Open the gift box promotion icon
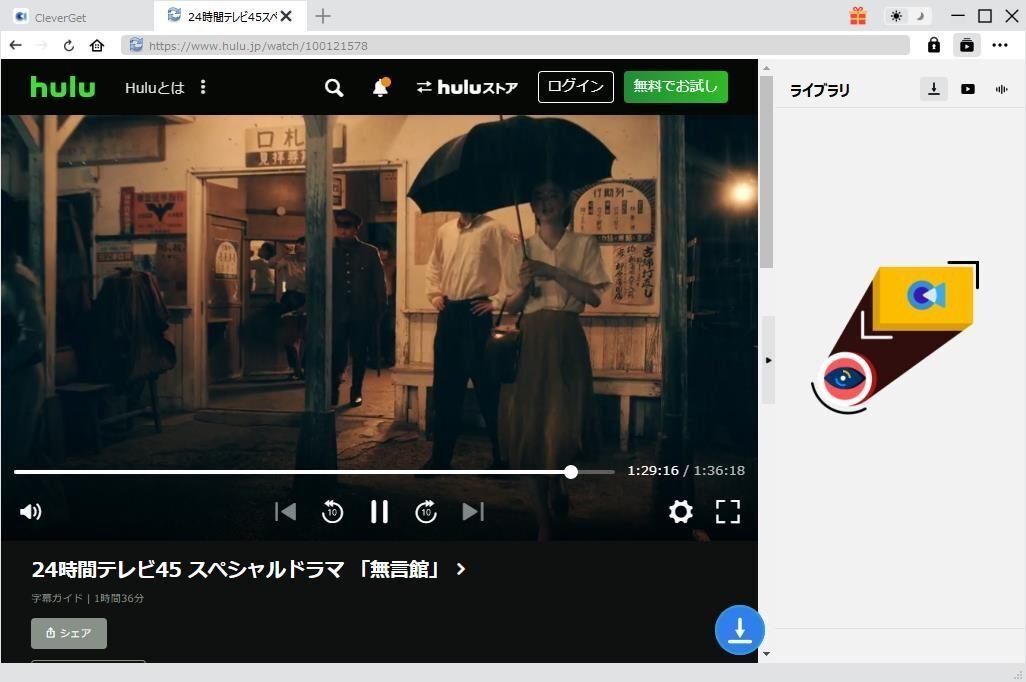1026x682 pixels. tap(858, 16)
